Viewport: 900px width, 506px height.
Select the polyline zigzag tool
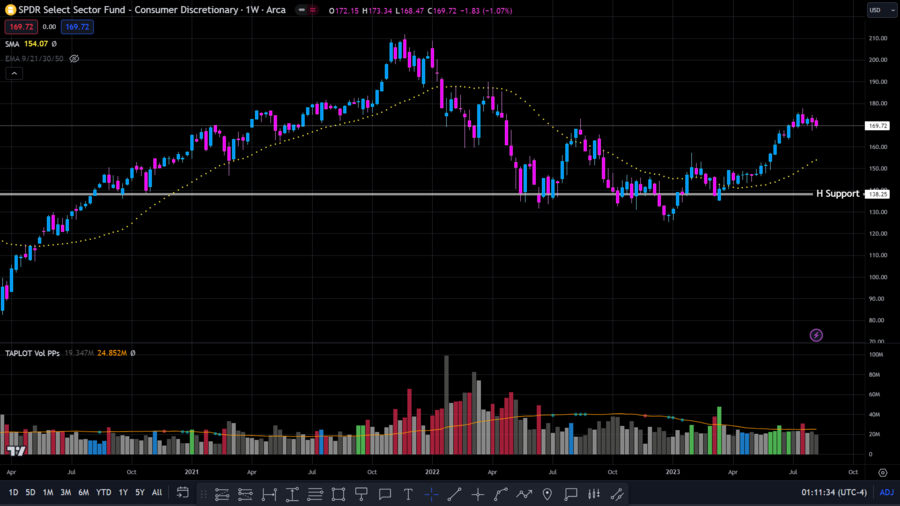[x=524, y=494]
